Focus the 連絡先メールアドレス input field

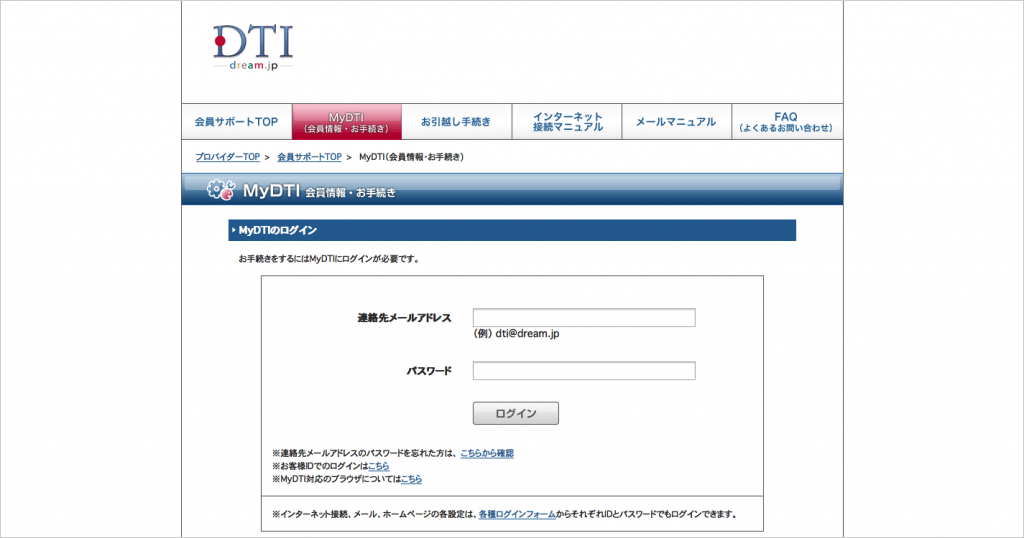point(584,317)
